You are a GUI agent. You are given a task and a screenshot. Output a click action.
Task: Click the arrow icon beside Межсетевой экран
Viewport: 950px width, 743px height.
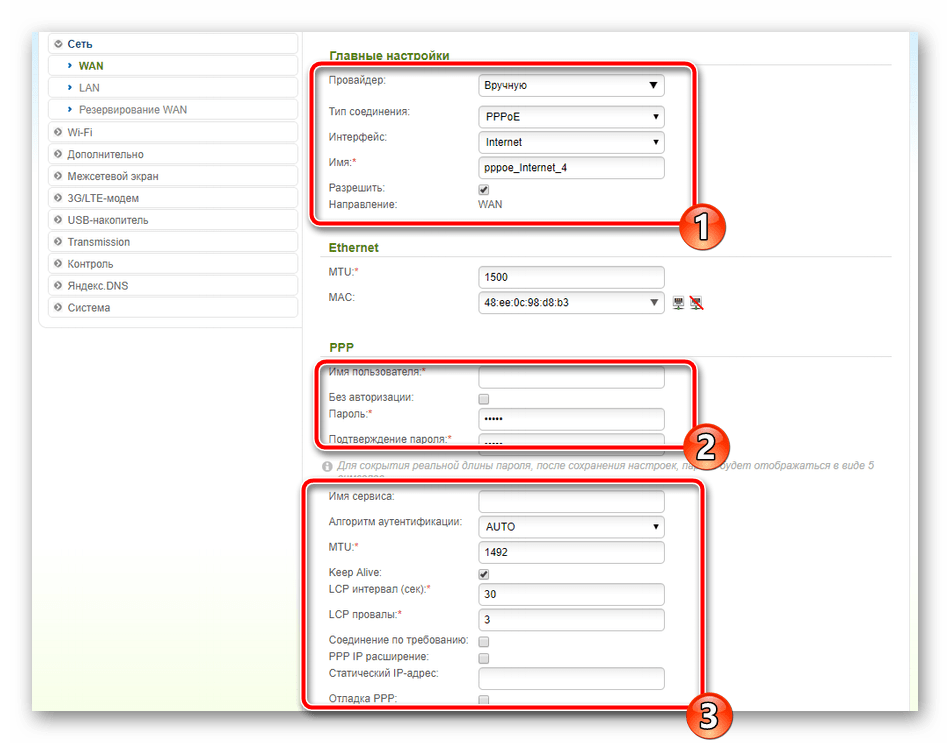click(x=58, y=176)
